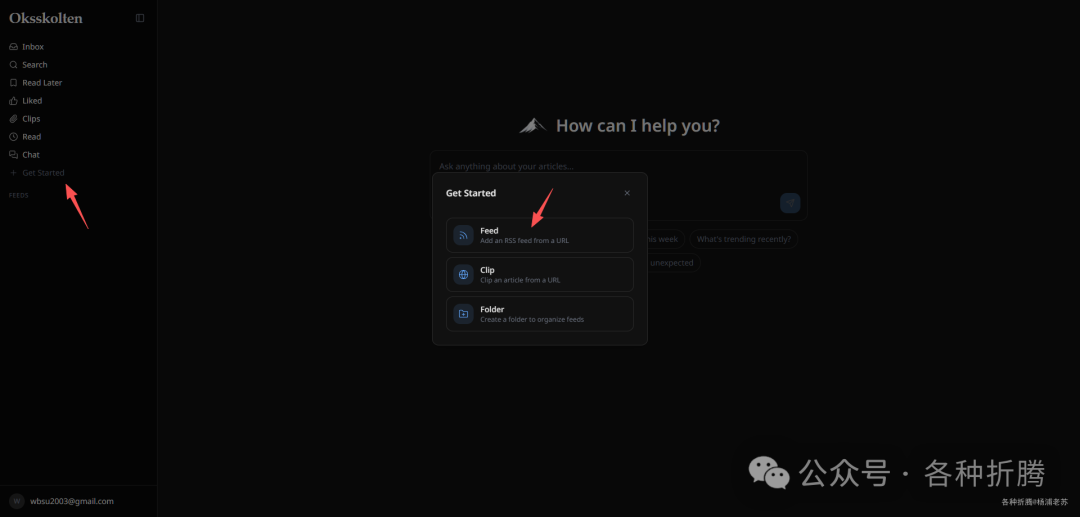Click the FEEDS section label
The image size is (1080, 517).
click(x=19, y=196)
